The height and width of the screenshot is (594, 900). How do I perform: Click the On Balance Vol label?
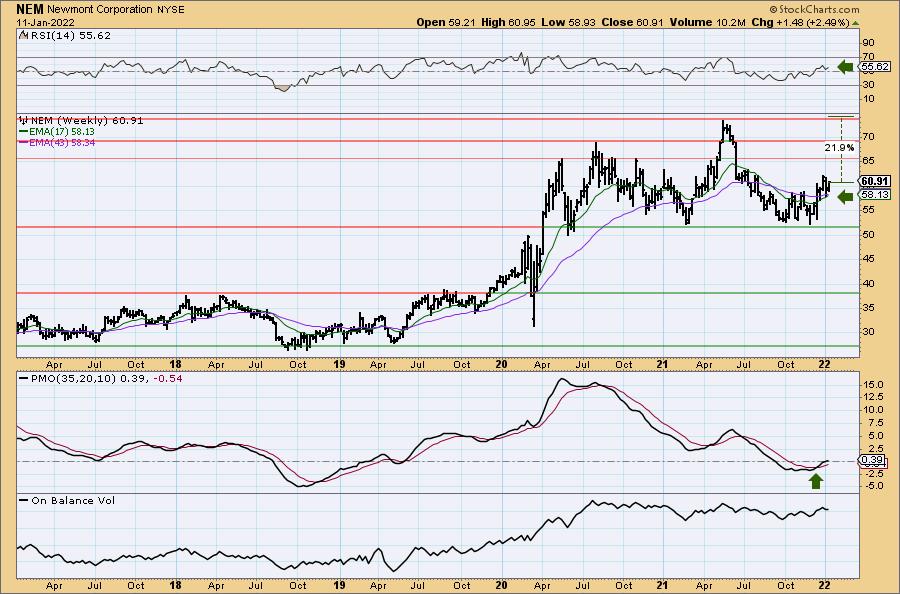(73, 500)
